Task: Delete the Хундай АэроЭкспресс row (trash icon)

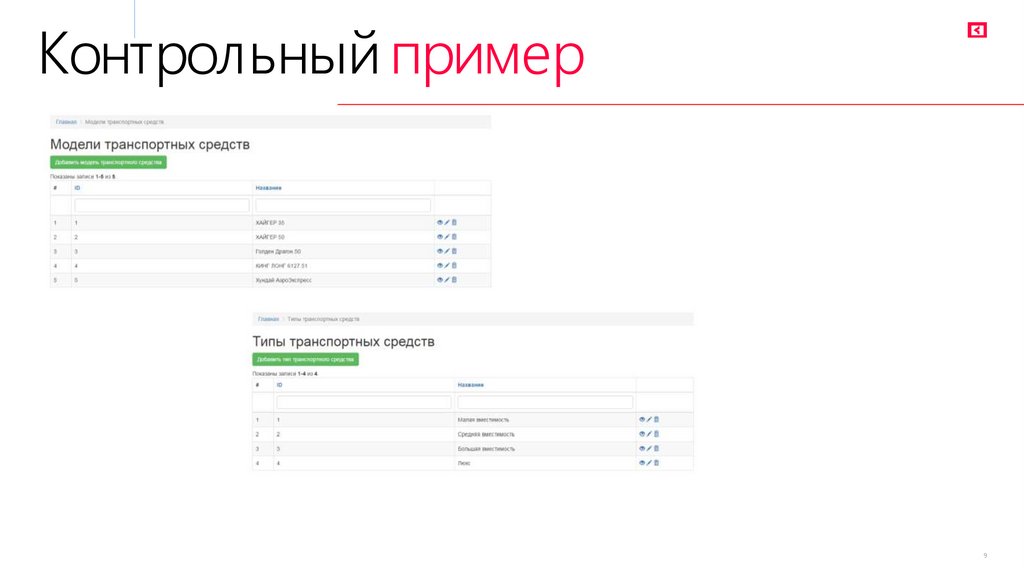Action: [x=455, y=280]
